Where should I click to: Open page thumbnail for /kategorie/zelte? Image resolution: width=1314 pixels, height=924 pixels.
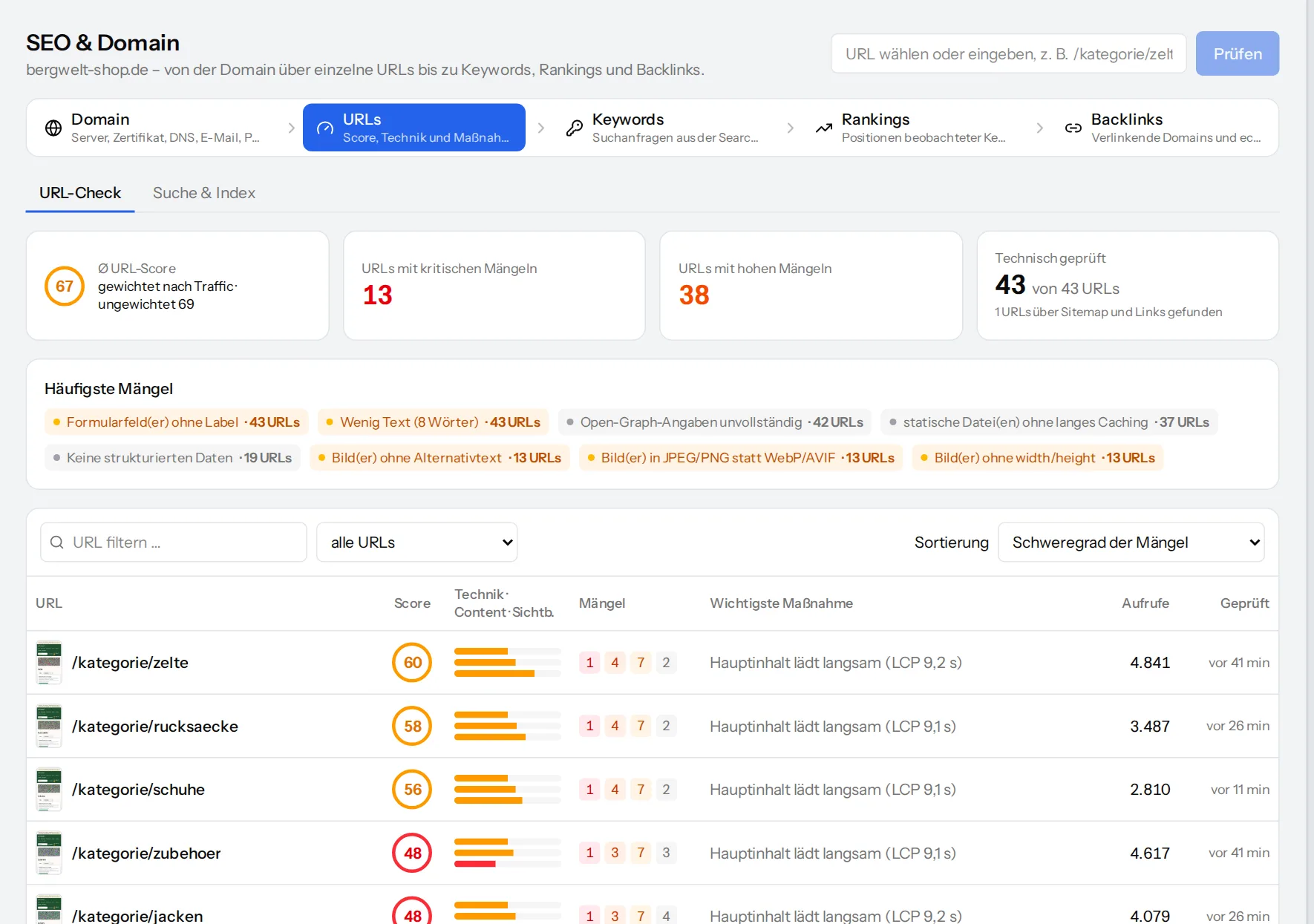(x=49, y=662)
